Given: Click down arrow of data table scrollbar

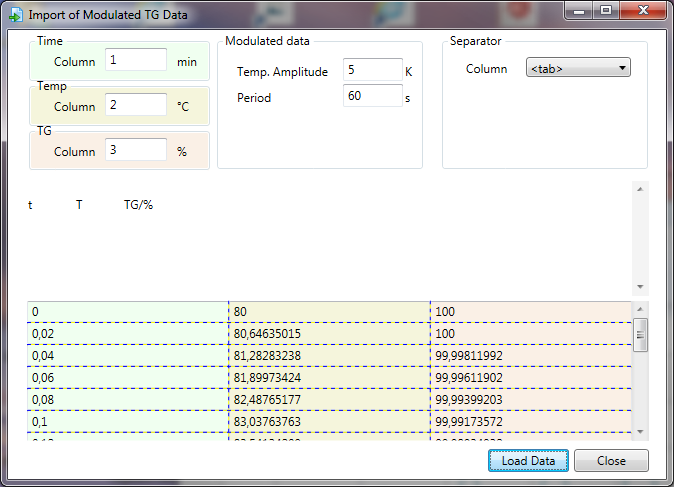Looking at the screenshot, I should point(640,432).
